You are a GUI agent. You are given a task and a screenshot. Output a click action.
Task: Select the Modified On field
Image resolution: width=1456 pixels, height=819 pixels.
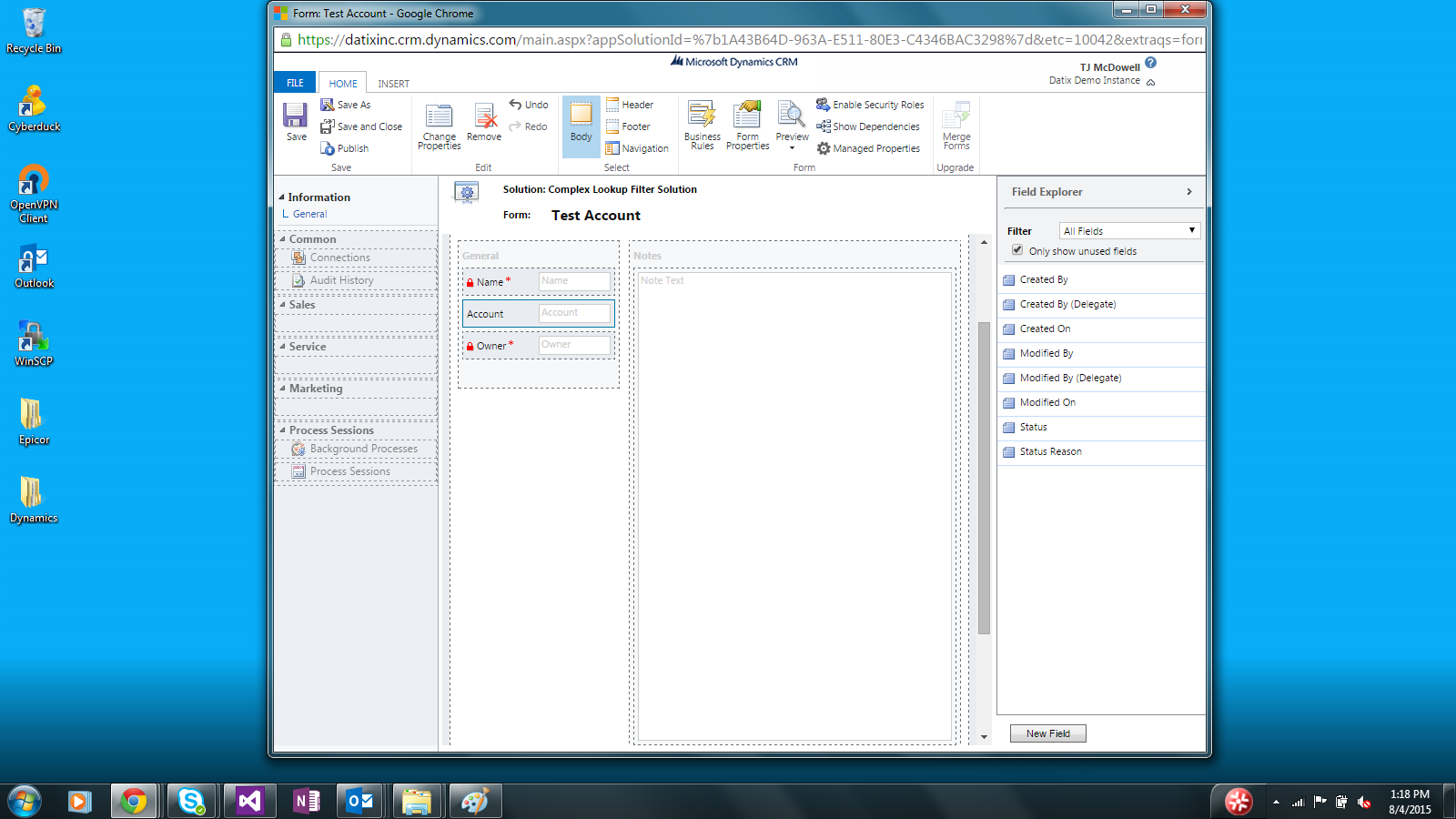(1101, 403)
